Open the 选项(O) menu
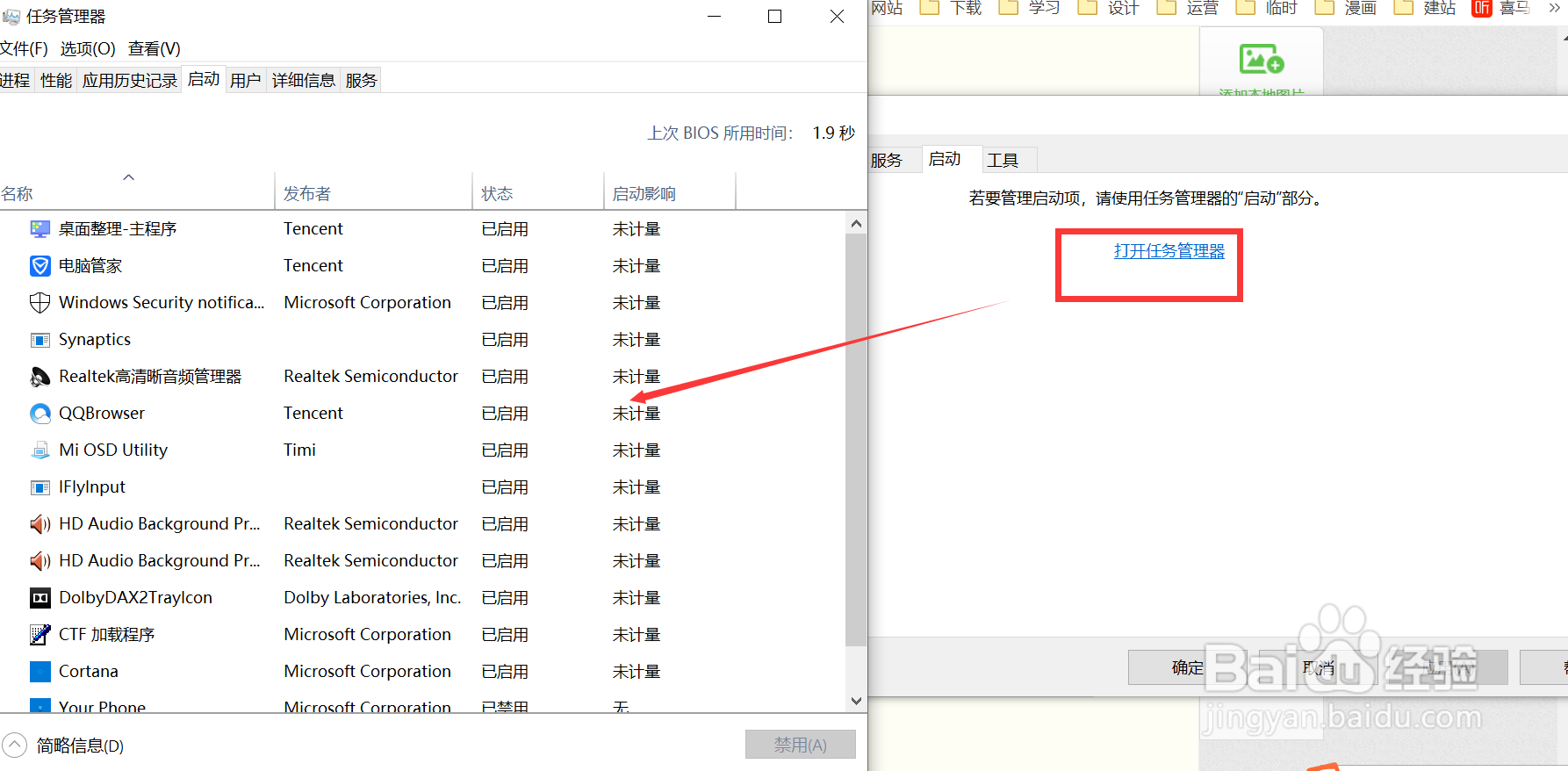The width and height of the screenshot is (1568, 771). [x=87, y=48]
